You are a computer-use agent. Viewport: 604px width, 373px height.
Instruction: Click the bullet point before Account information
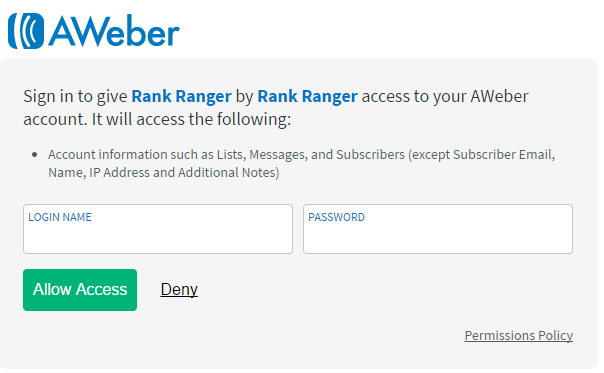35,155
